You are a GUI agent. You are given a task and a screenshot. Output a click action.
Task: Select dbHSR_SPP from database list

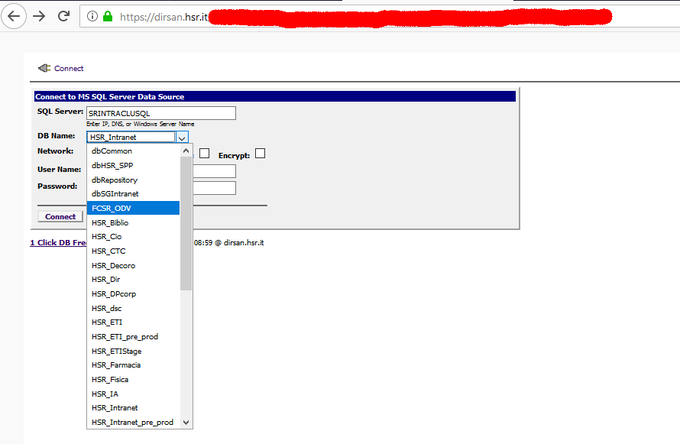133,165
